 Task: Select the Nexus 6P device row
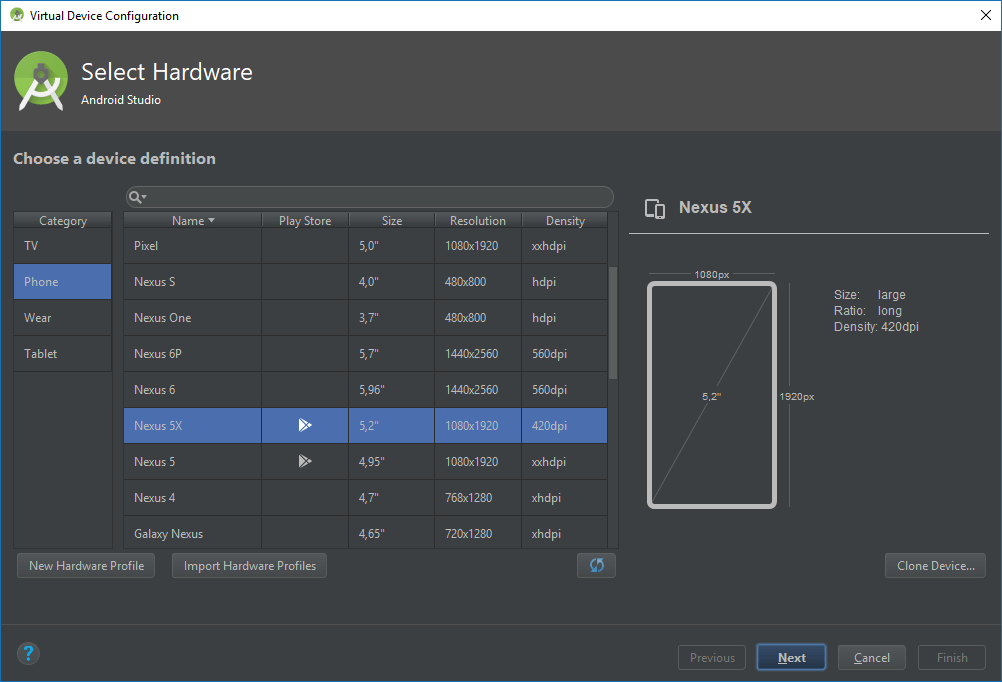click(366, 353)
